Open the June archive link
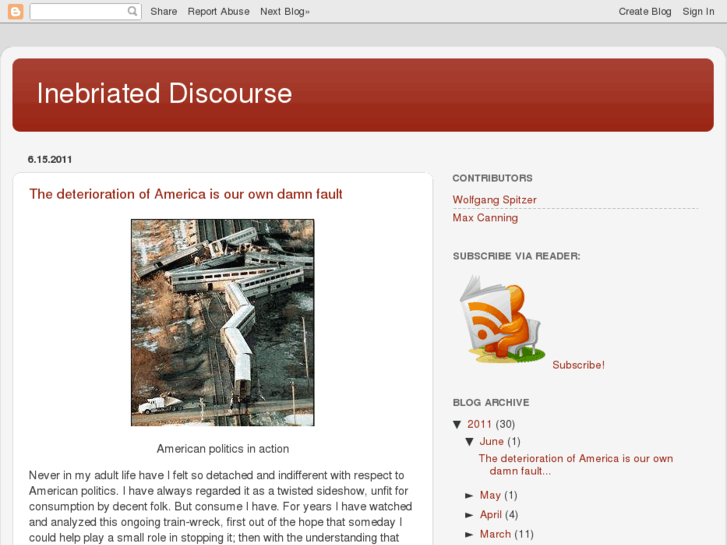This screenshot has width=727, height=545. [491, 442]
